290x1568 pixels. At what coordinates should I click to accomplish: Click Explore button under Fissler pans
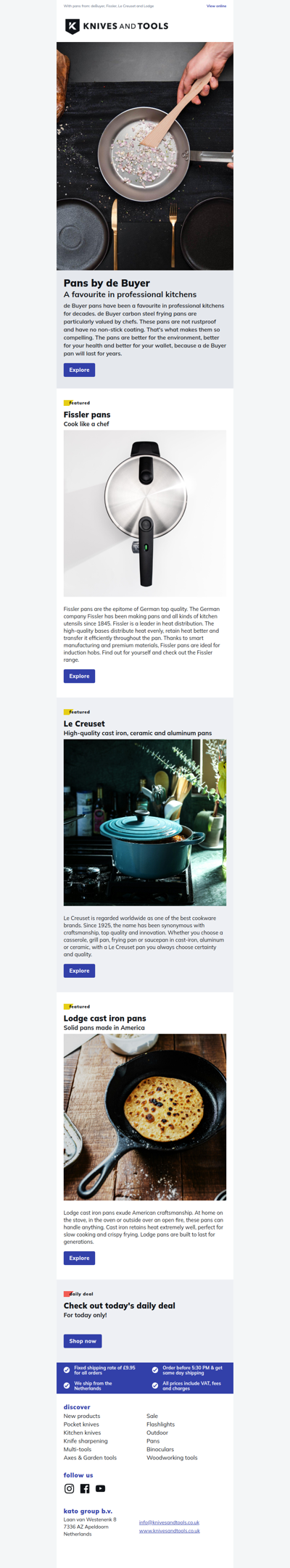79,676
